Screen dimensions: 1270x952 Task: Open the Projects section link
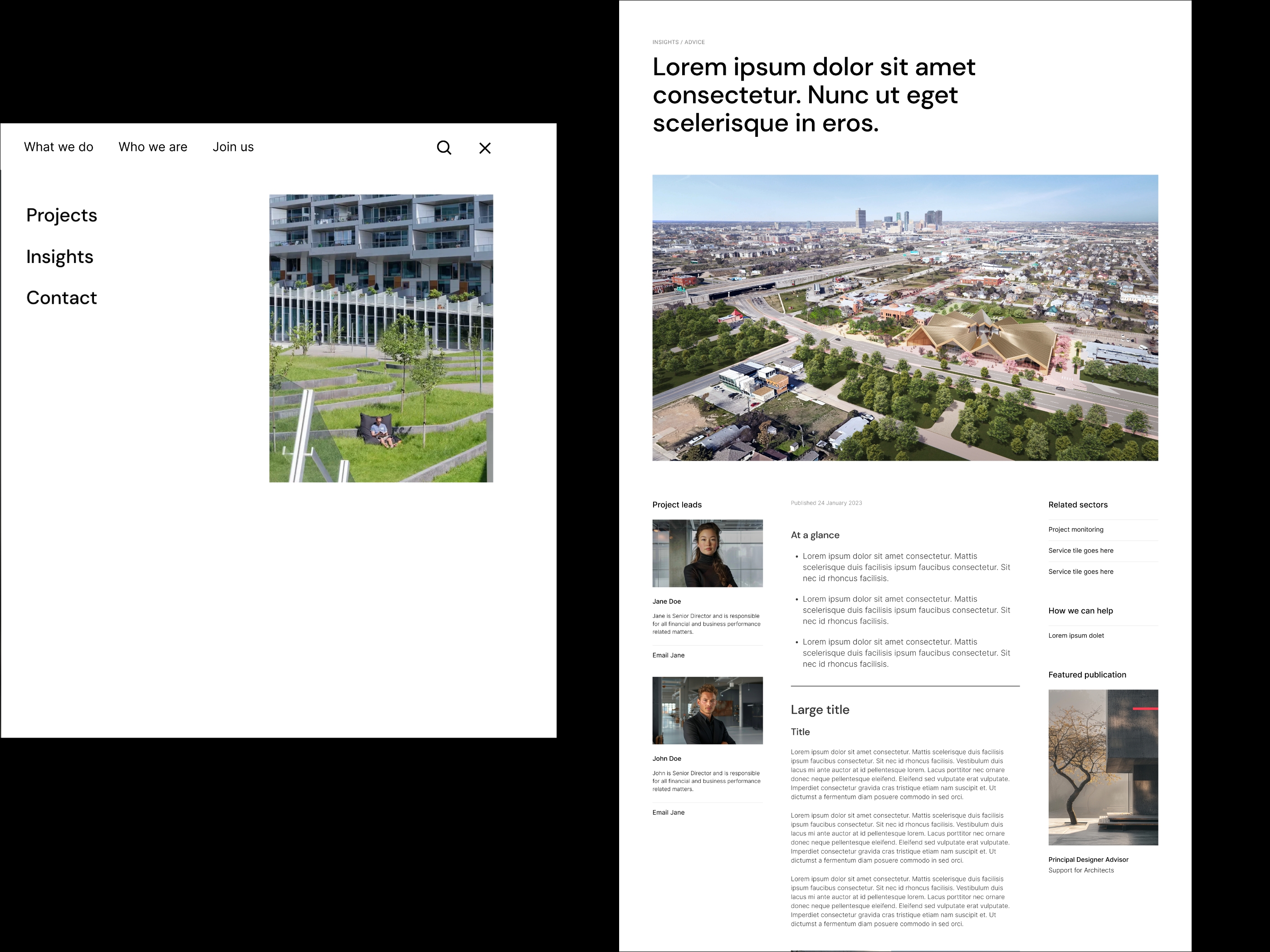[x=61, y=215]
